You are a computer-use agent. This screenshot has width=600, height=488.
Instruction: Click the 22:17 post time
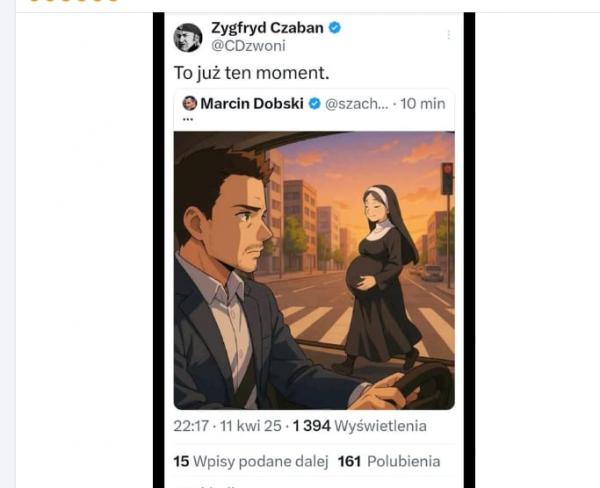(191, 426)
